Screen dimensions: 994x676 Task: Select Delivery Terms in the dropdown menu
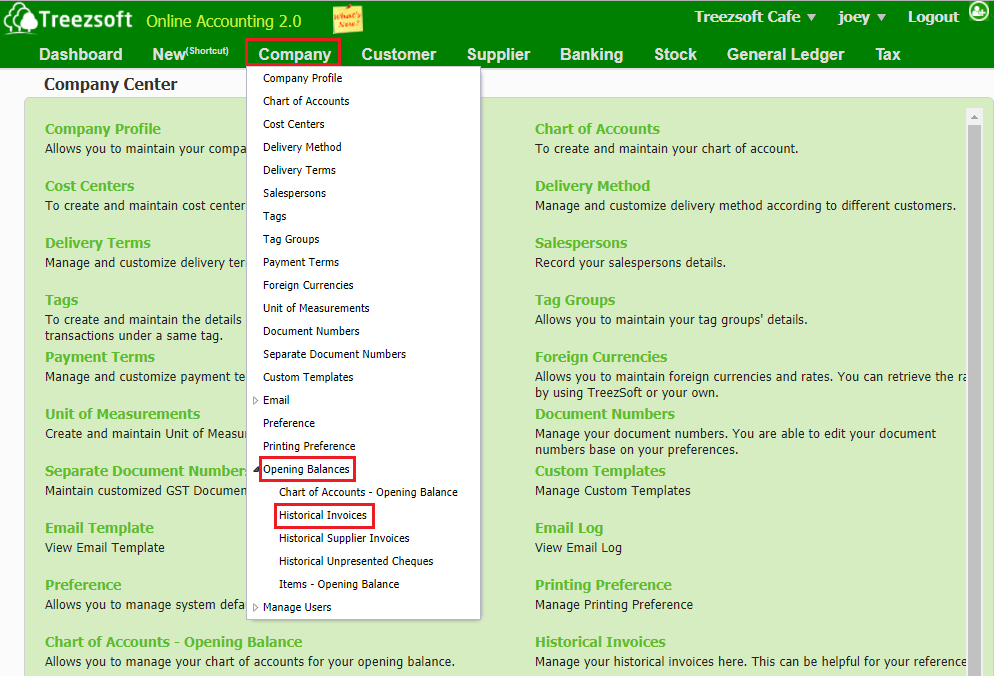299,170
